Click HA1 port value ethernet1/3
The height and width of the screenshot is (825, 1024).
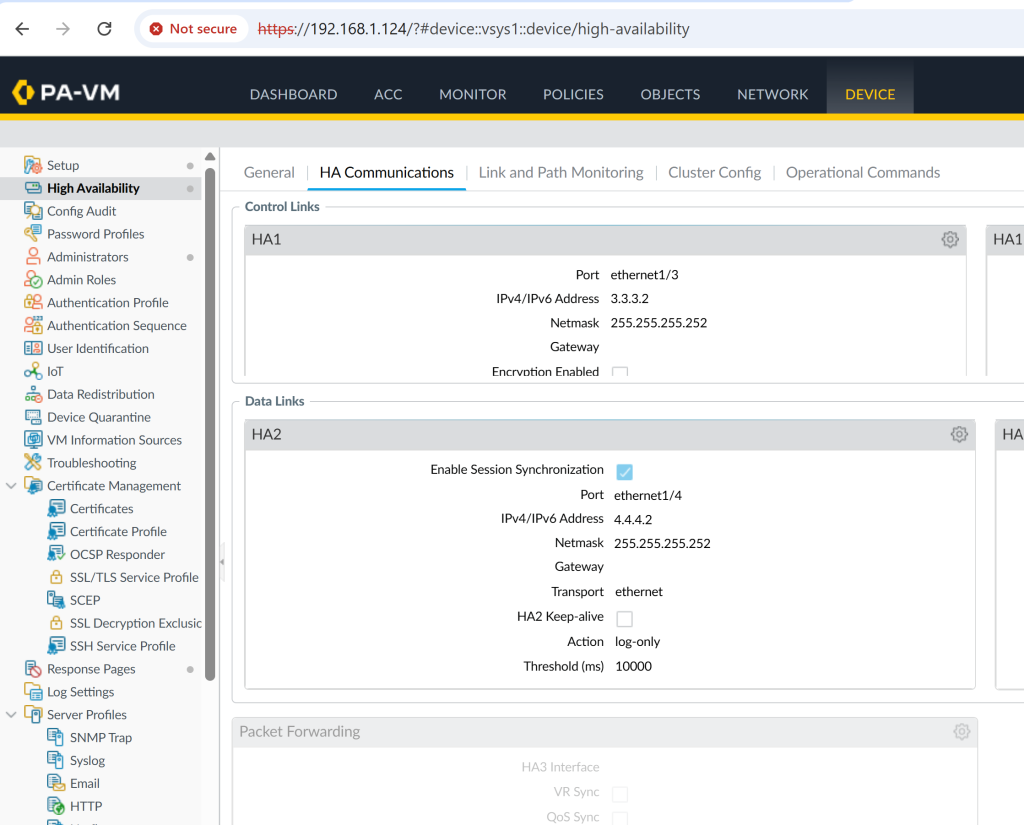coord(645,274)
